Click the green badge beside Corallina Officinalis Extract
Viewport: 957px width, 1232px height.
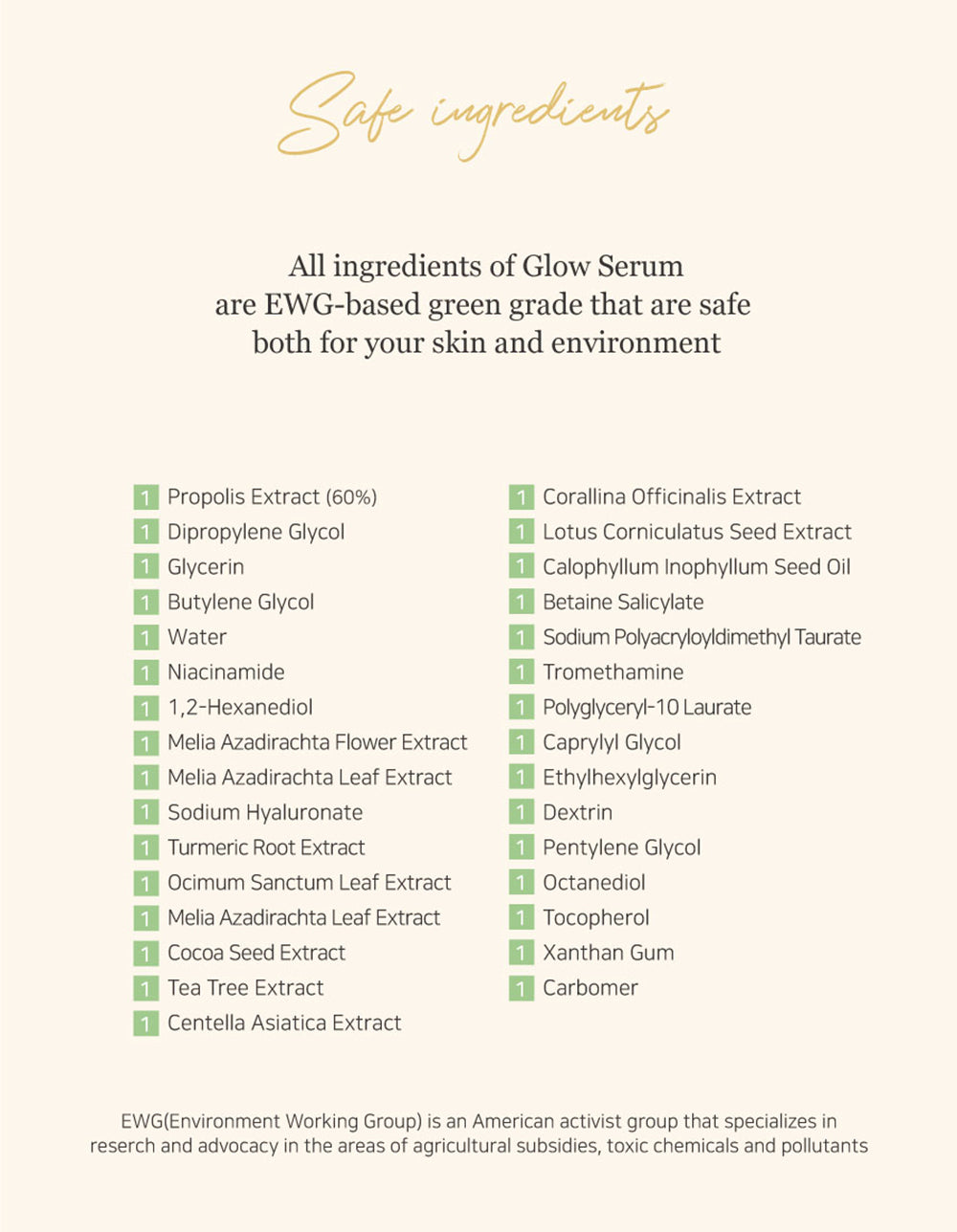click(521, 497)
